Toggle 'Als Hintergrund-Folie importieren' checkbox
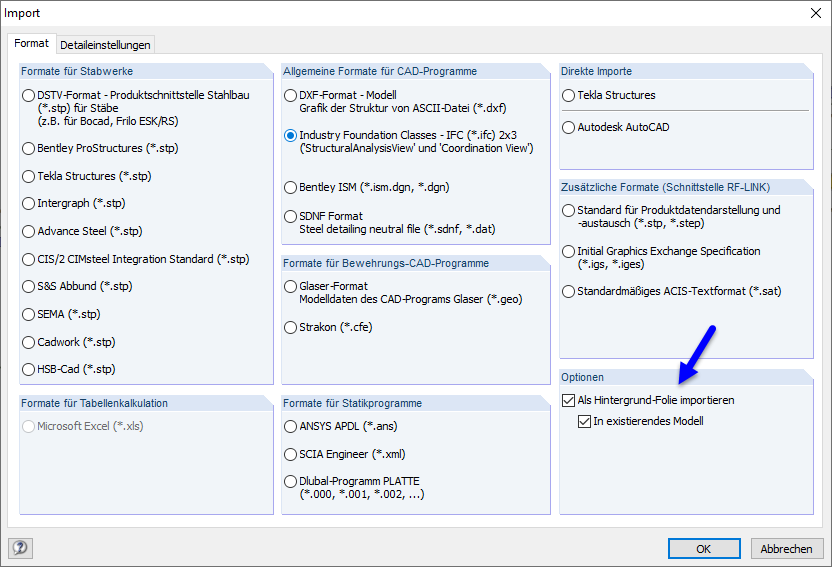The image size is (832, 567). pos(569,400)
